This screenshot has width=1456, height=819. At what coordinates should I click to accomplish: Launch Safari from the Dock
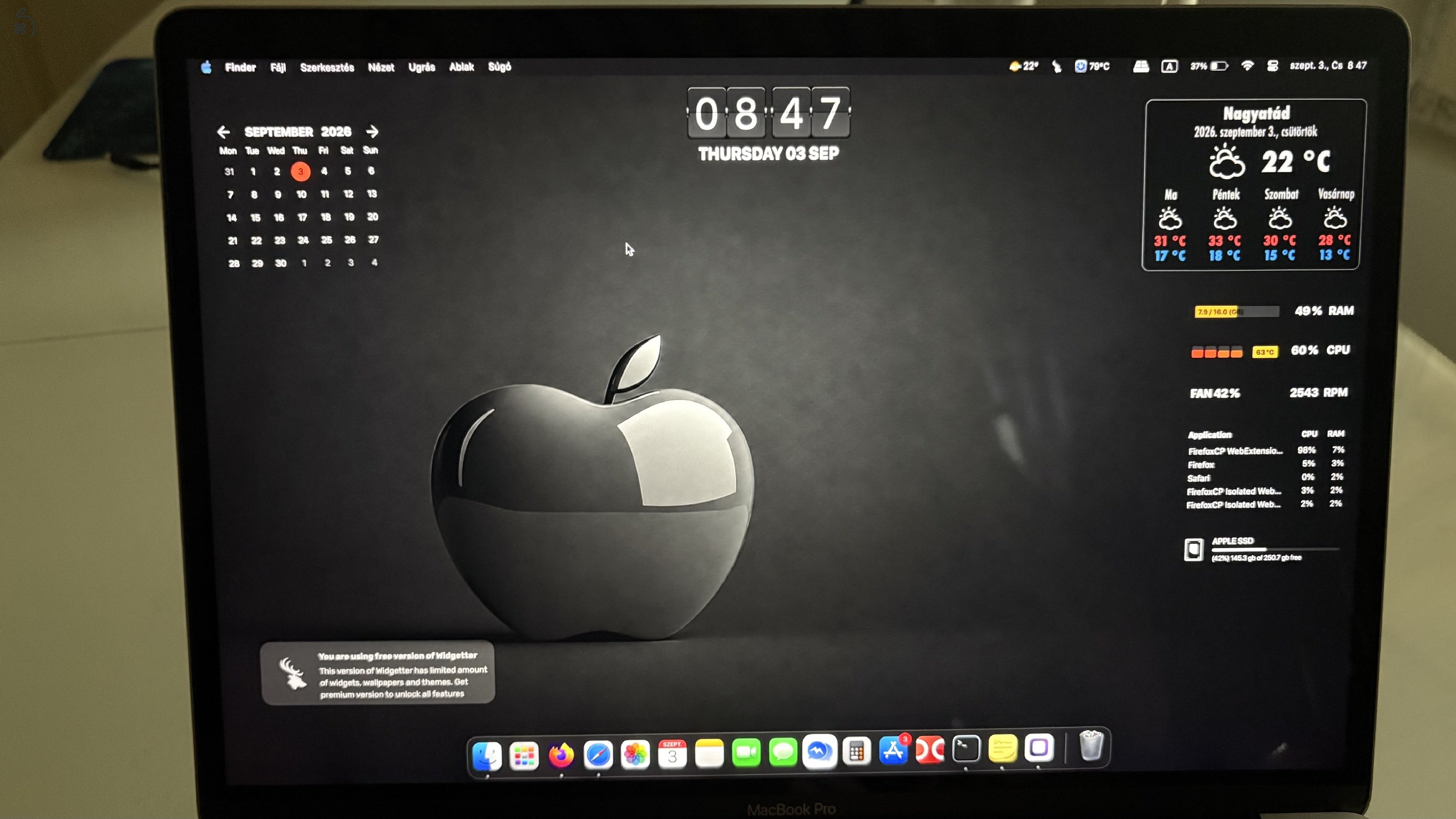pyautogui.click(x=598, y=754)
